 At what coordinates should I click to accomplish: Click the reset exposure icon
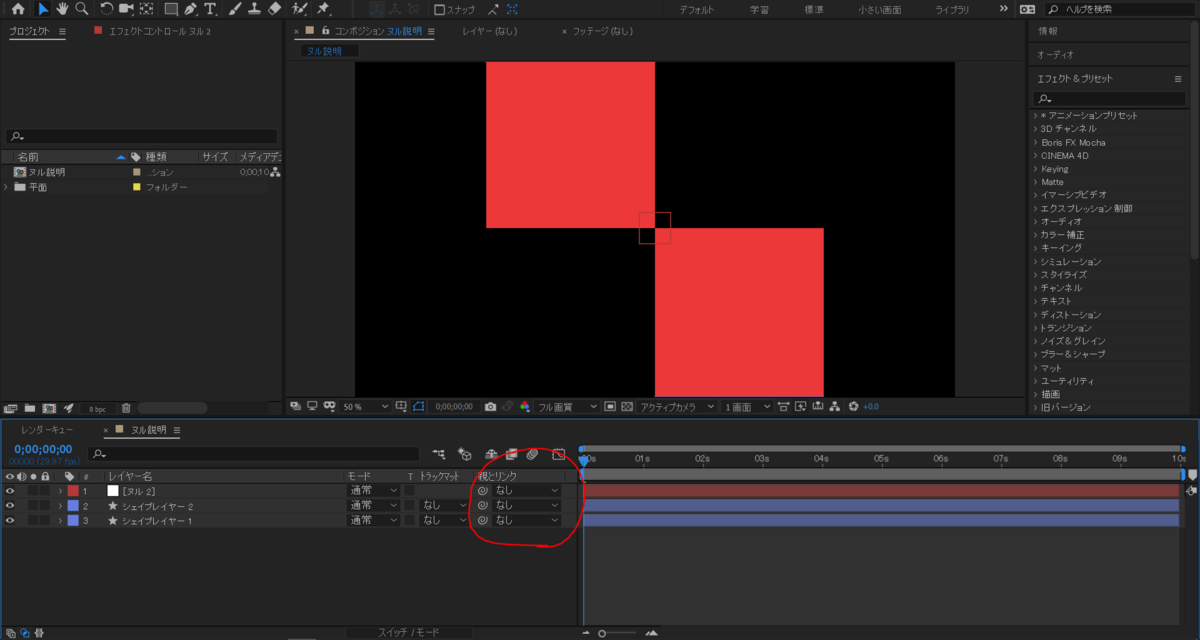(x=853, y=407)
